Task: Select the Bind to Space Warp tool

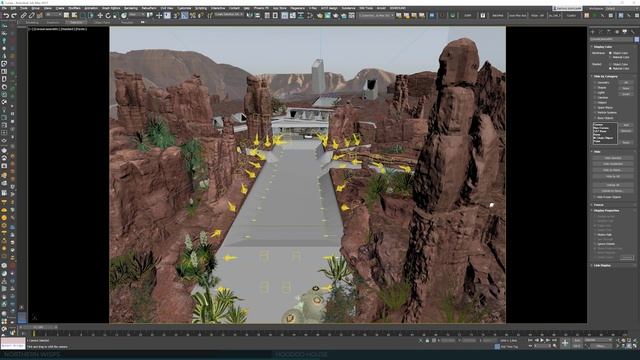Action: [40, 16]
